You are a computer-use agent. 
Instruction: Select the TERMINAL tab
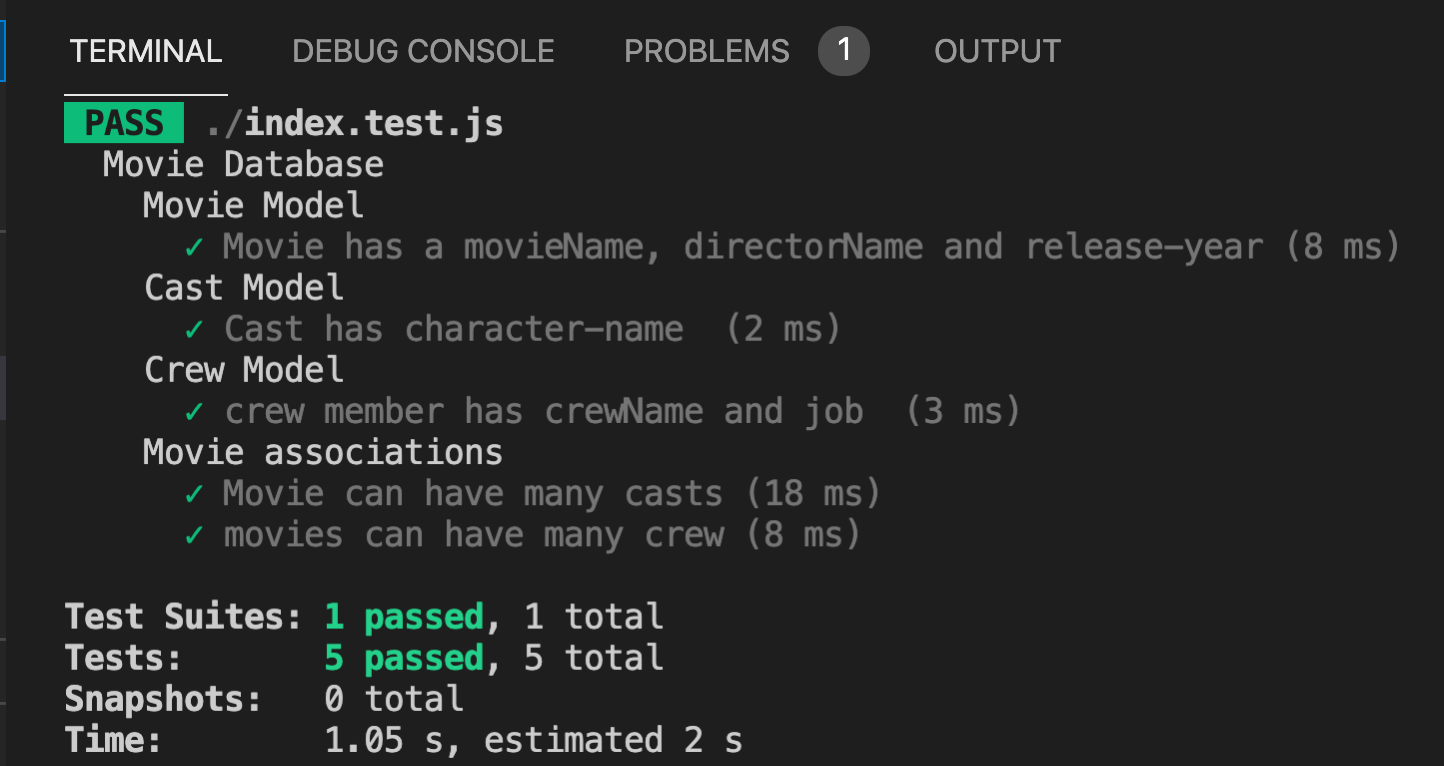pyautogui.click(x=145, y=51)
